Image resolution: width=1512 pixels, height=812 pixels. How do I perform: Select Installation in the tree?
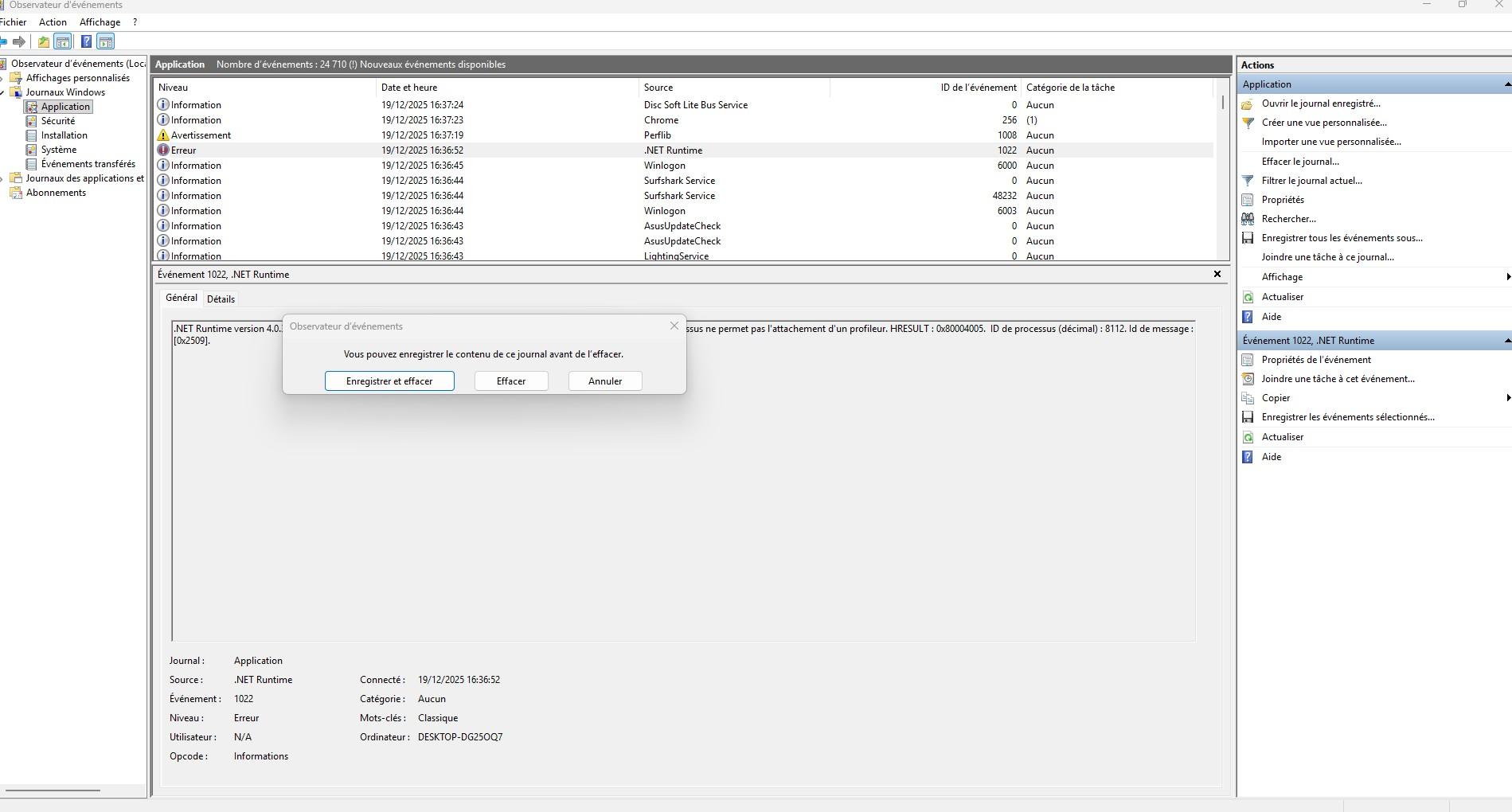(x=64, y=135)
